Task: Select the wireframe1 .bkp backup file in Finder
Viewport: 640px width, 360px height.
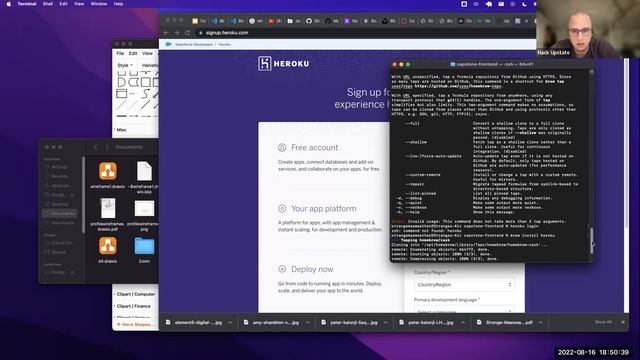Action: [x=144, y=177]
